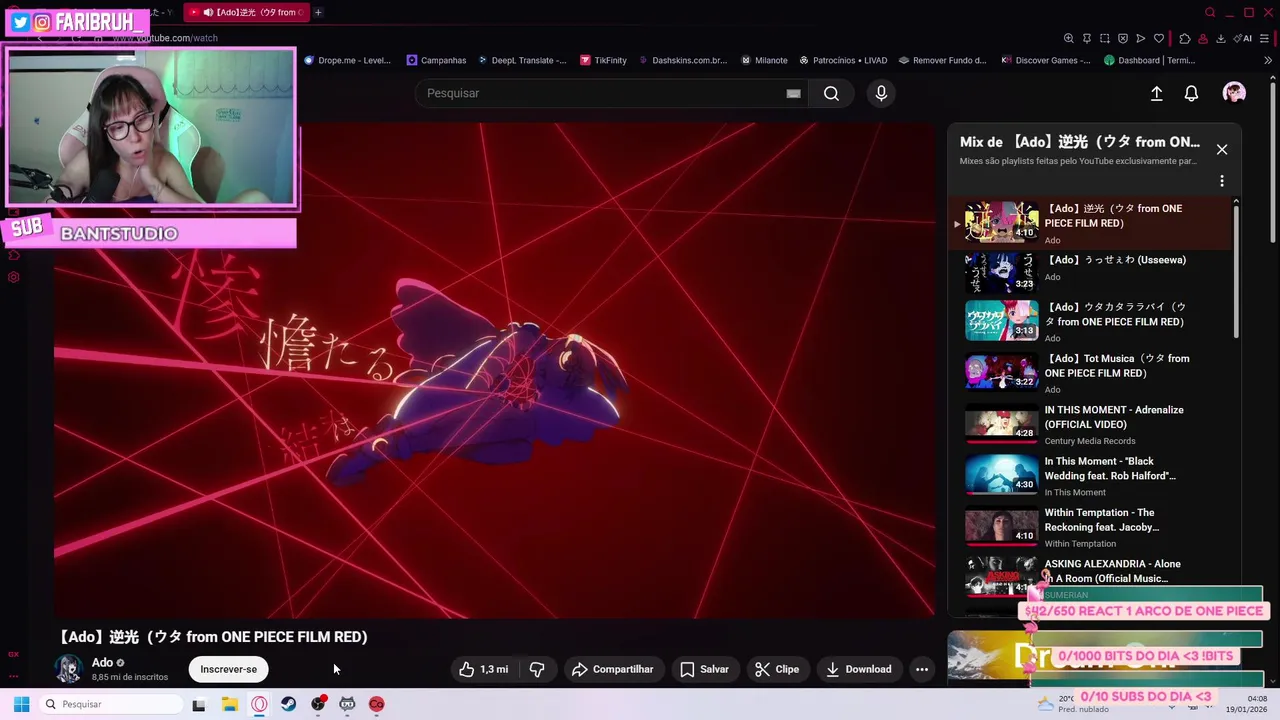Open Discover Games bookmark
1280x720 pixels.
[x=1046, y=60]
